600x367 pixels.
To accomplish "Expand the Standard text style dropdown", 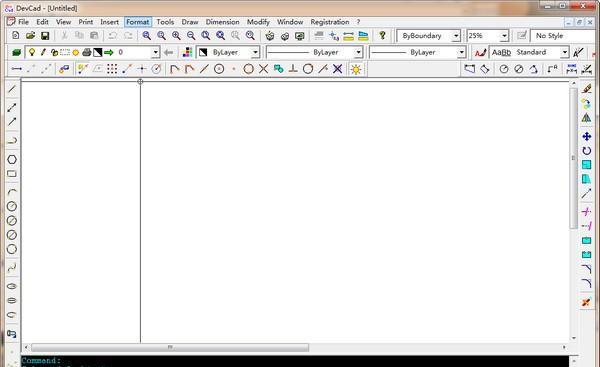I will tap(565, 52).
